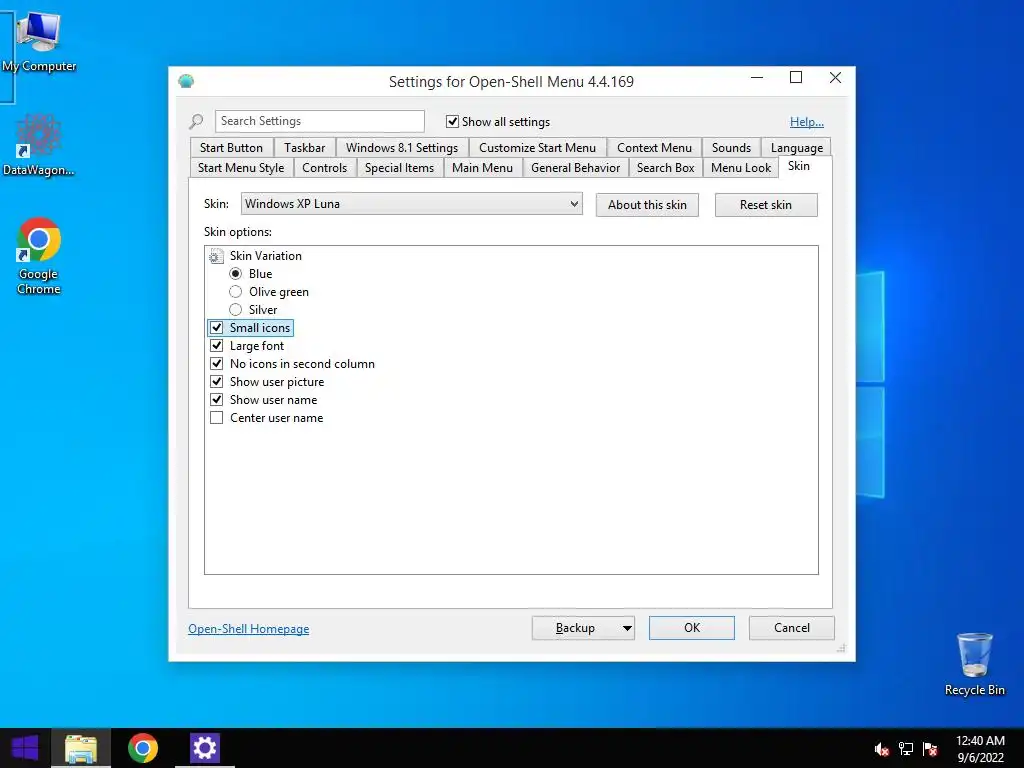Image resolution: width=1024 pixels, height=768 pixels.
Task: Uncheck the Small icons option
Action: coord(217,328)
